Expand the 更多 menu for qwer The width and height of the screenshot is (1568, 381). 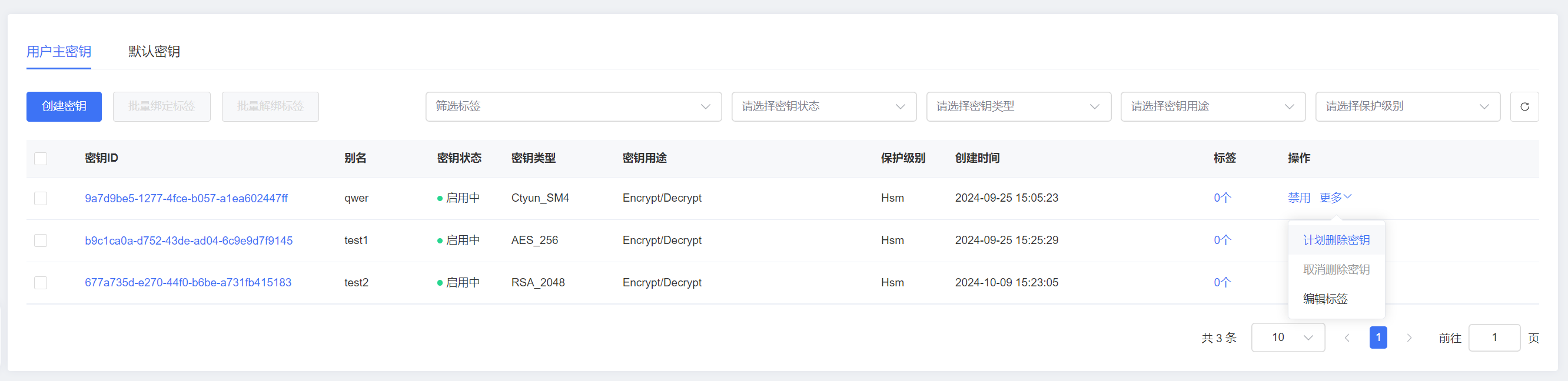point(1336,198)
